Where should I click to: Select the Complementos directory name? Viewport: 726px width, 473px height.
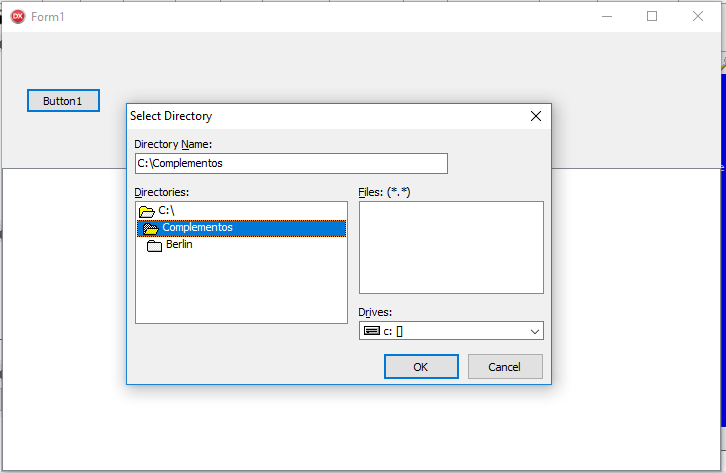click(x=197, y=228)
